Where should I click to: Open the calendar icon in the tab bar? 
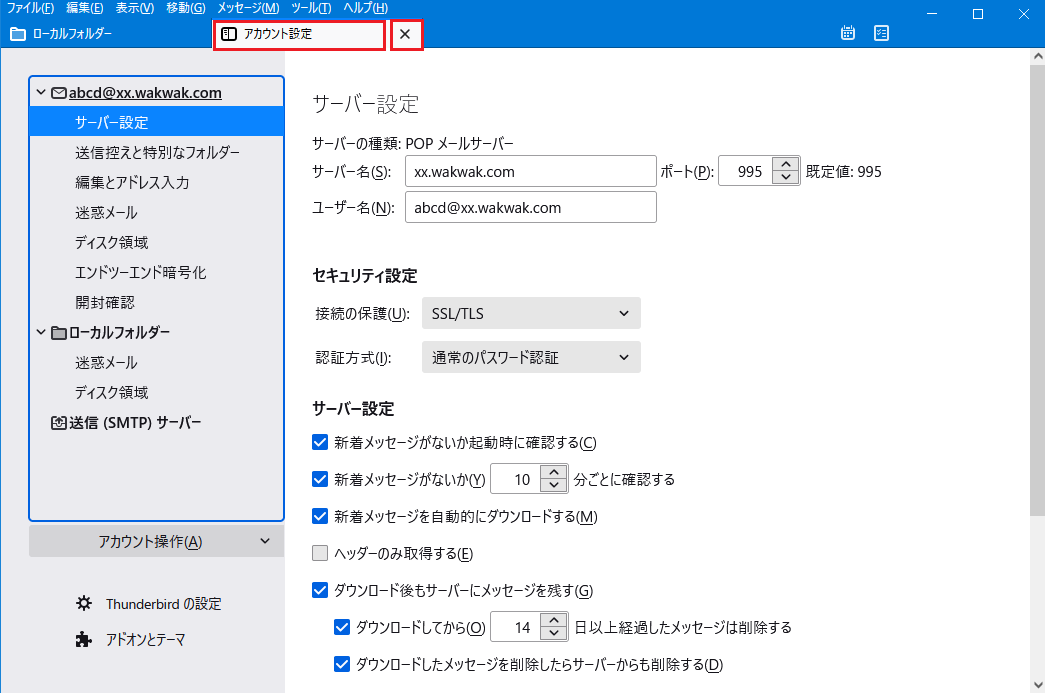[848, 33]
